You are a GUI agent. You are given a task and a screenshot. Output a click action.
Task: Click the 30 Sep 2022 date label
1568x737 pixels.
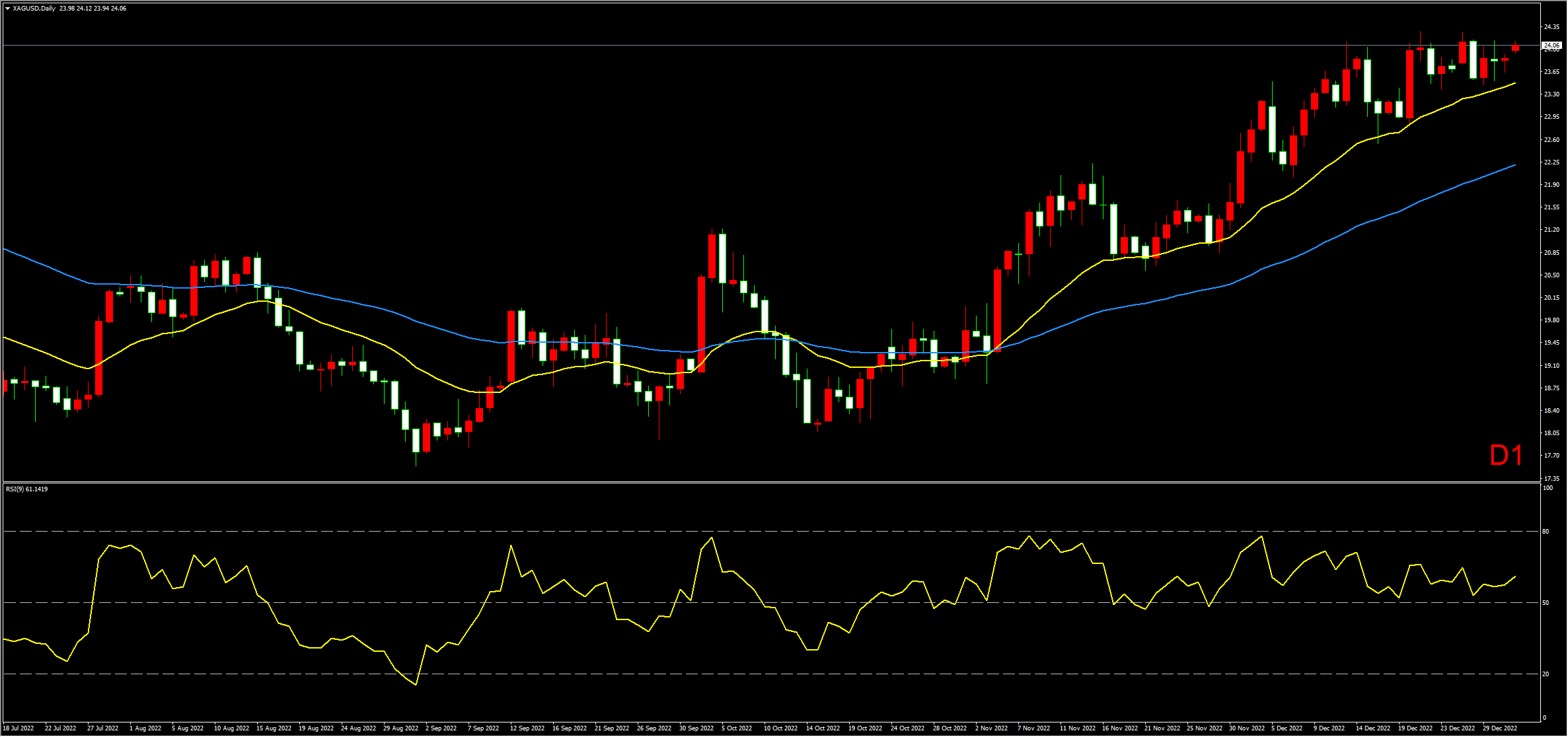pyautogui.click(x=696, y=728)
